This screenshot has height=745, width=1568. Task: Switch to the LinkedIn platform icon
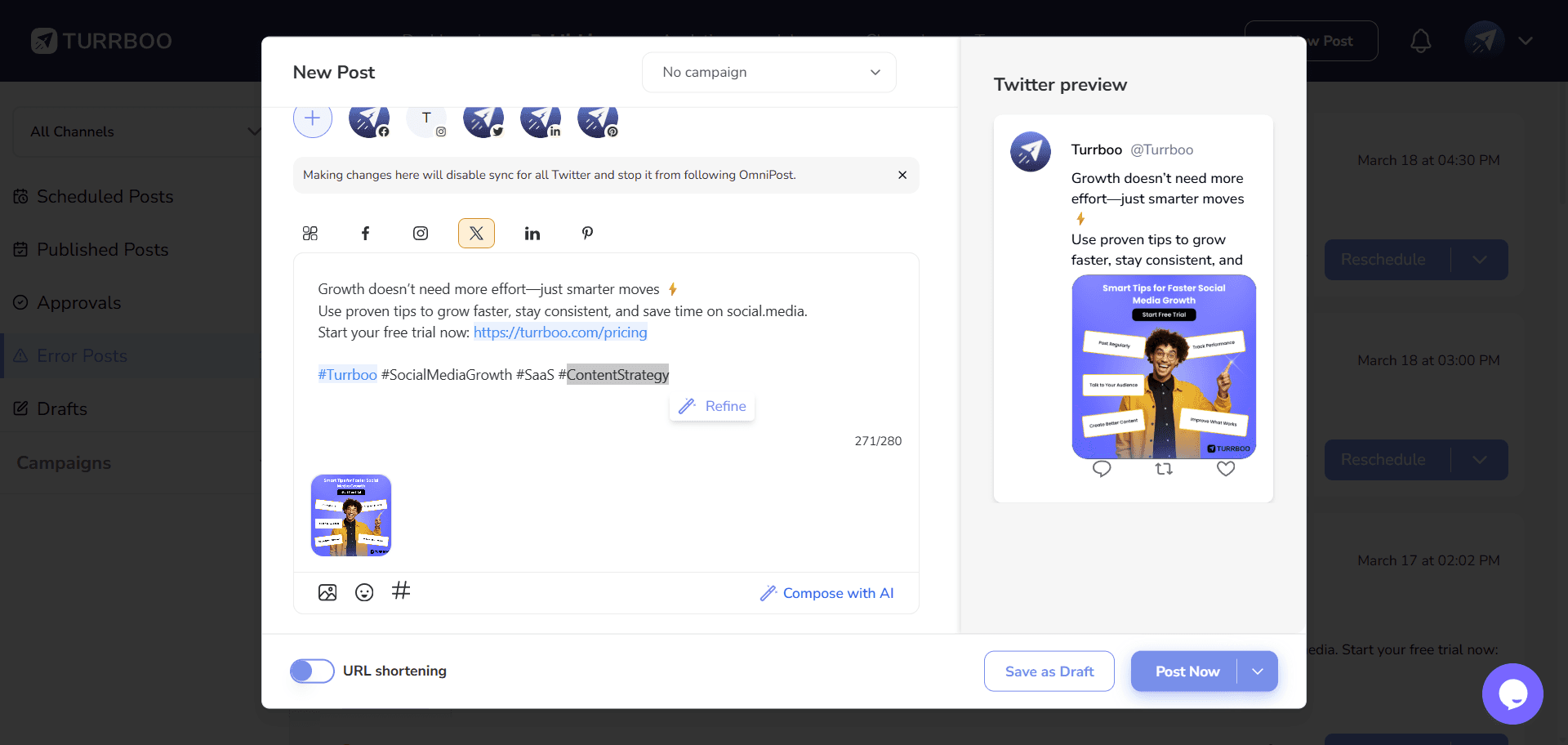tap(532, 233)
